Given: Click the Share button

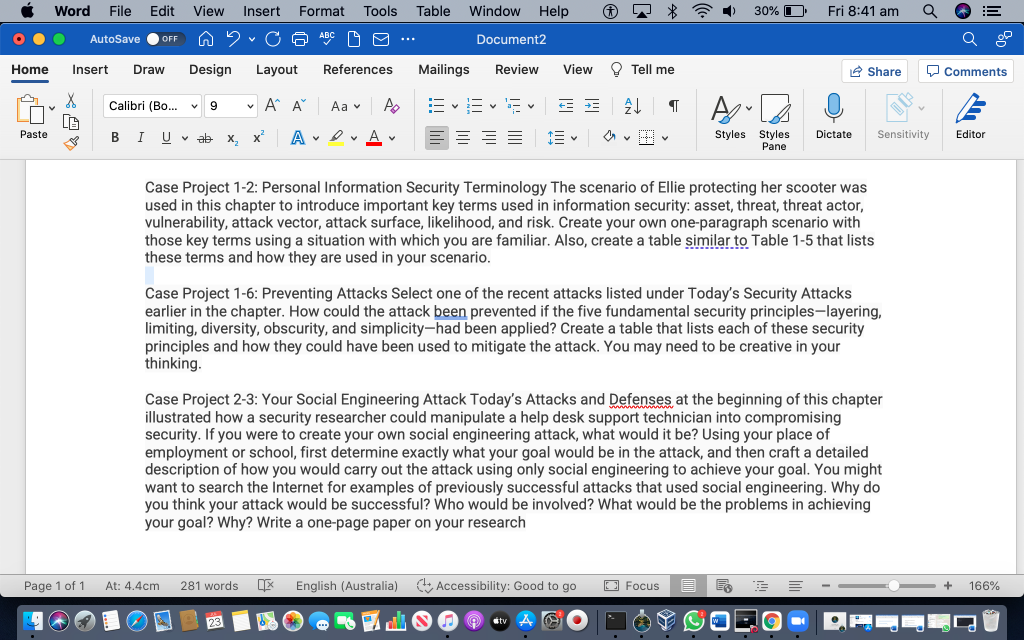Looking at the screenshot, I should [x=876, y=70].
